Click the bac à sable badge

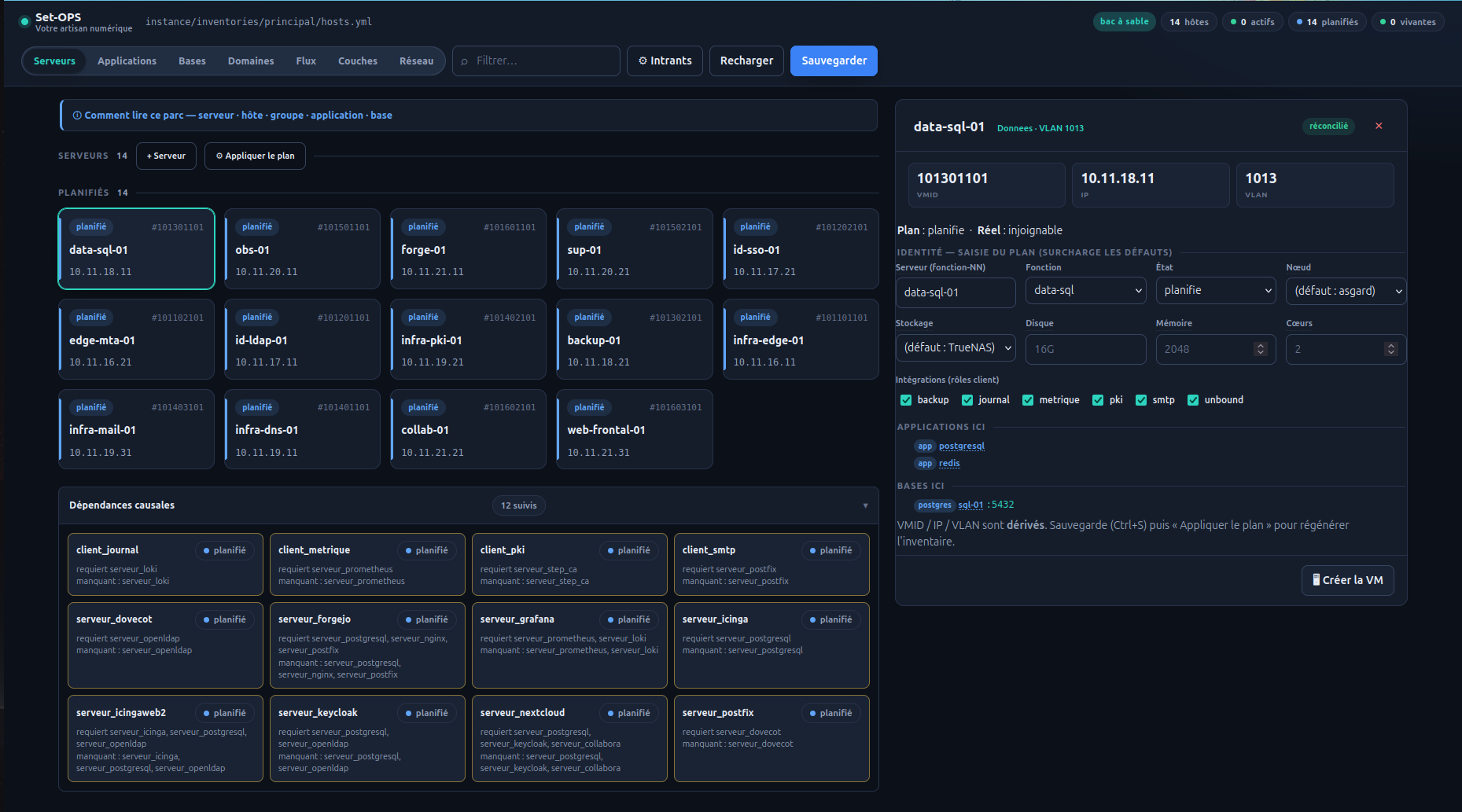[1124, 21]
